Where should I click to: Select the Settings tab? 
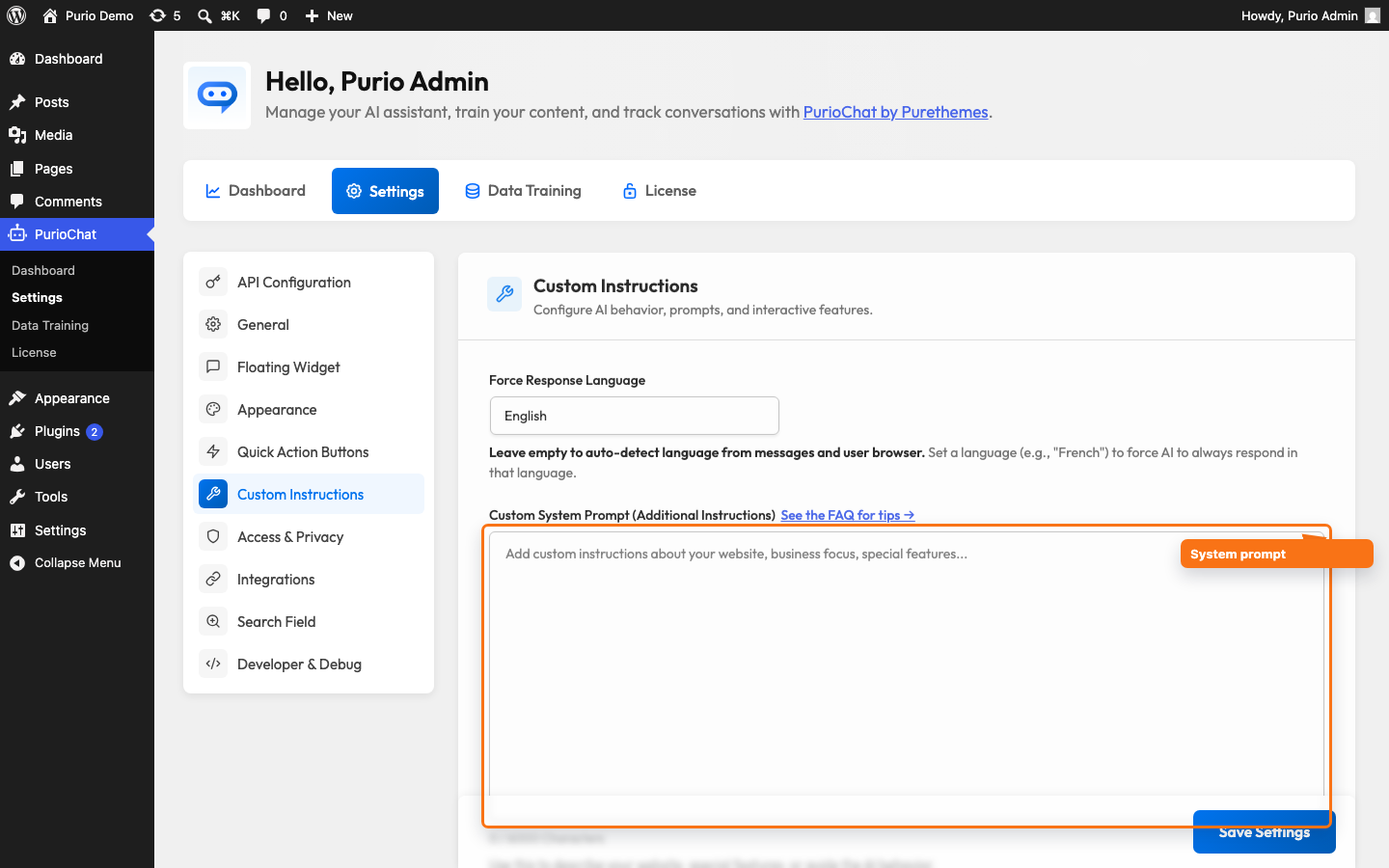(385, 191)
